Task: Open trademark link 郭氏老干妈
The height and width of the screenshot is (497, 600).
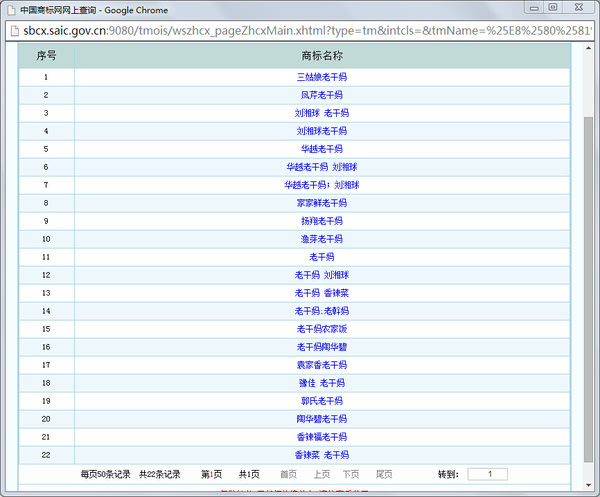Action: click(x=322, y=401)
